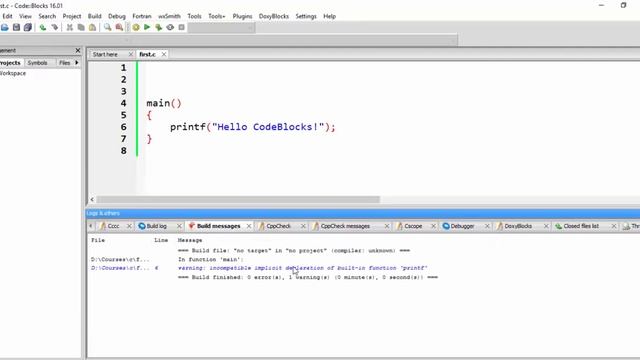
Task: Click the Replace toolbar icon
Action: click(x=119, y=27)
